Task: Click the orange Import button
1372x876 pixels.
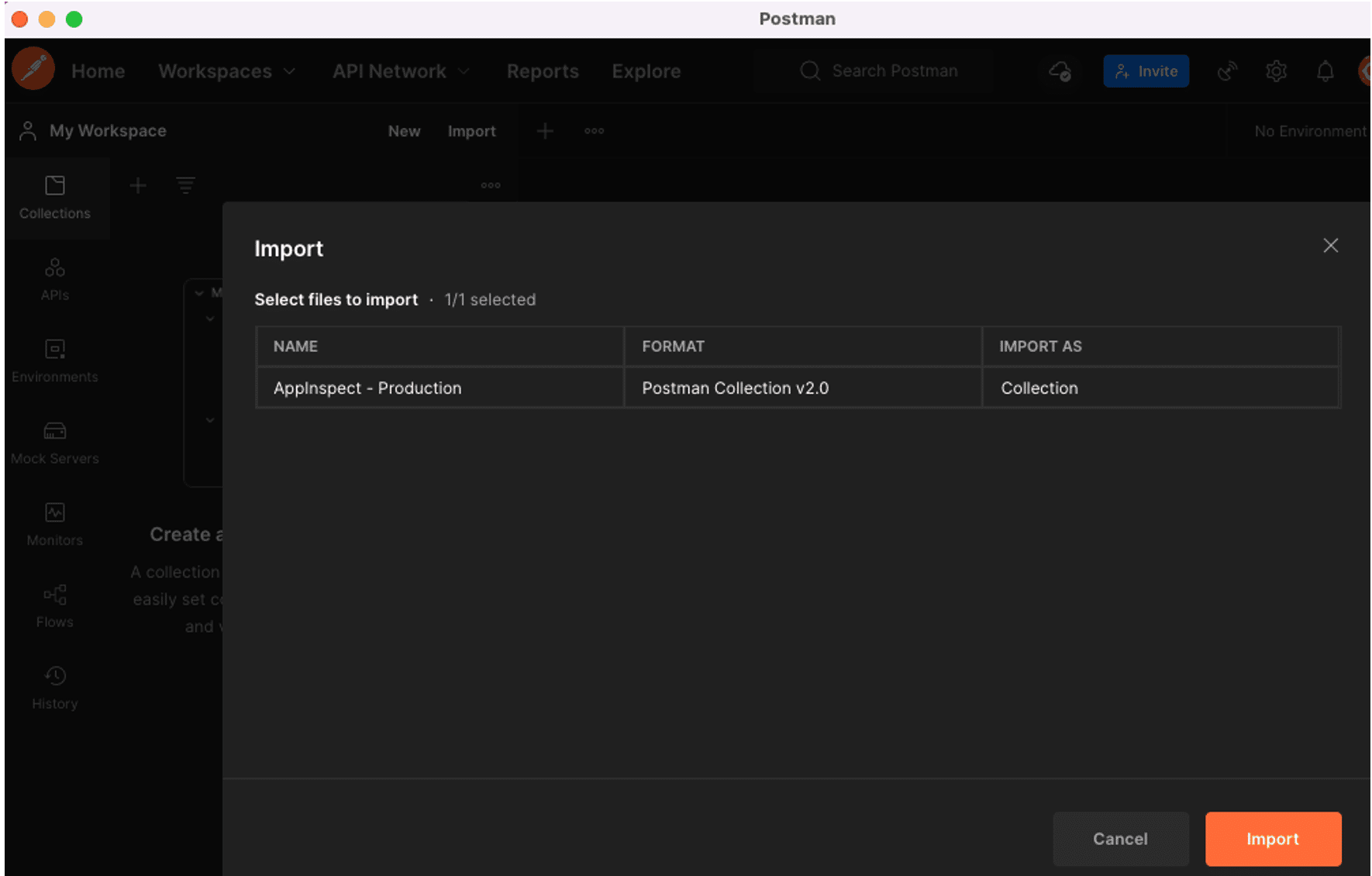Action: [x=1274, y=839]
